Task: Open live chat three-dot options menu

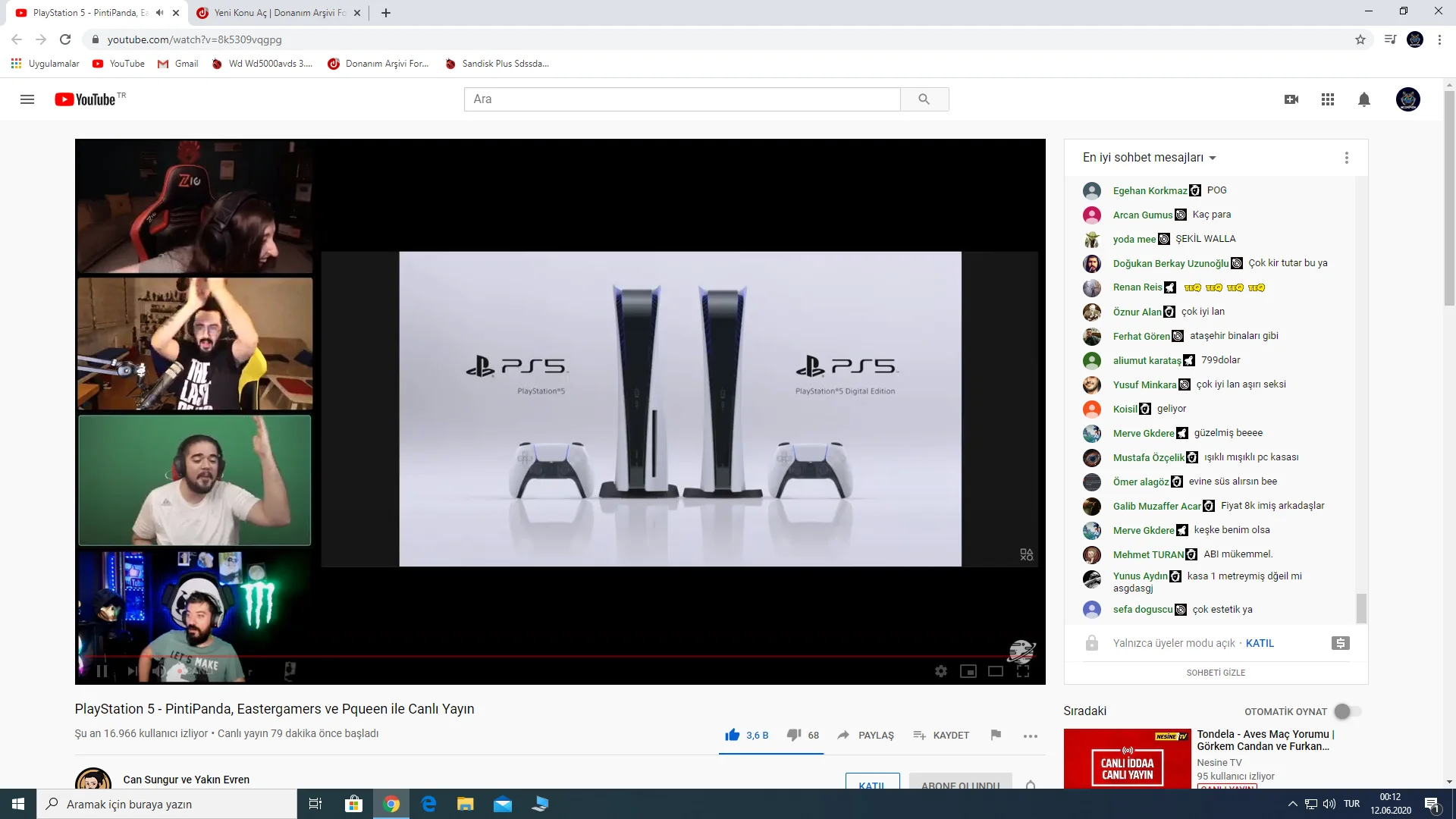Action: coord(1347,158)
